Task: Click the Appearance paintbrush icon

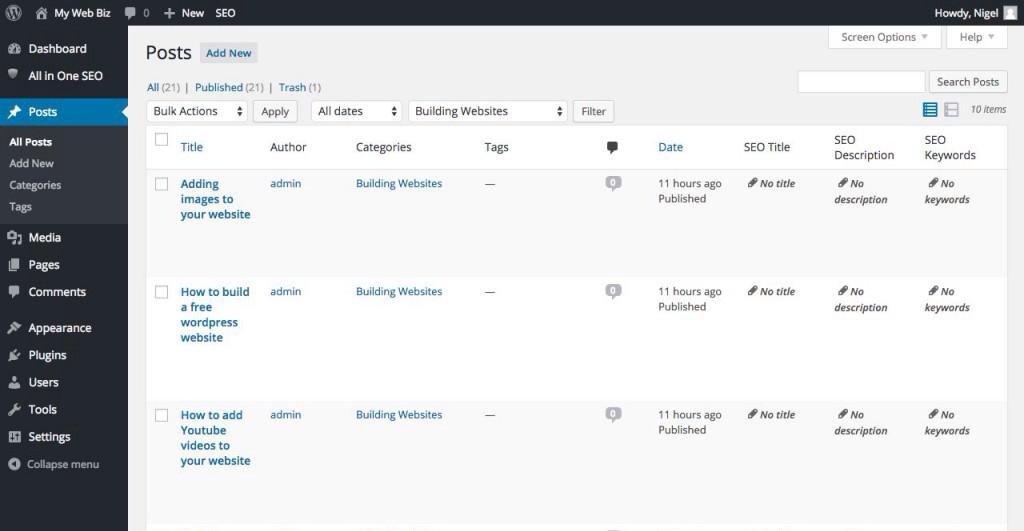Action: click(x=14, y=328)
